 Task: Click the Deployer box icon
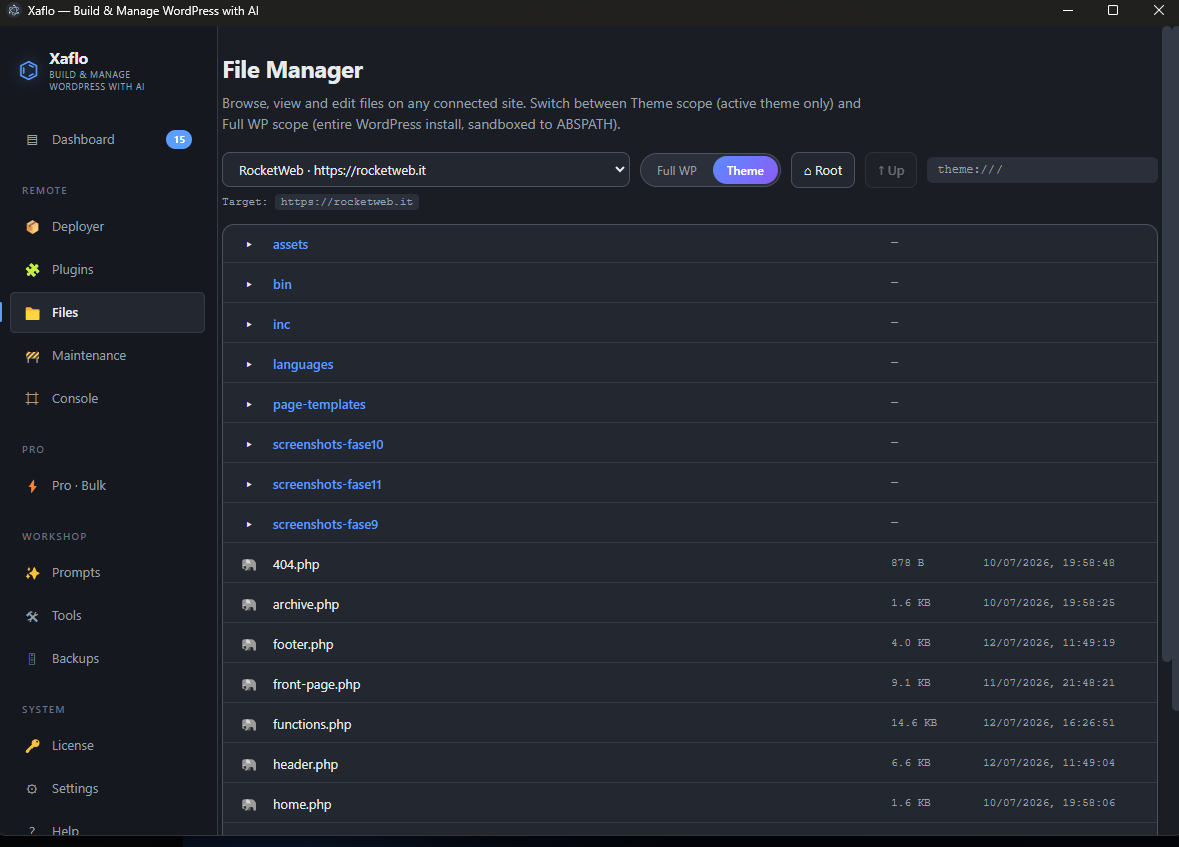pos(32,227)
